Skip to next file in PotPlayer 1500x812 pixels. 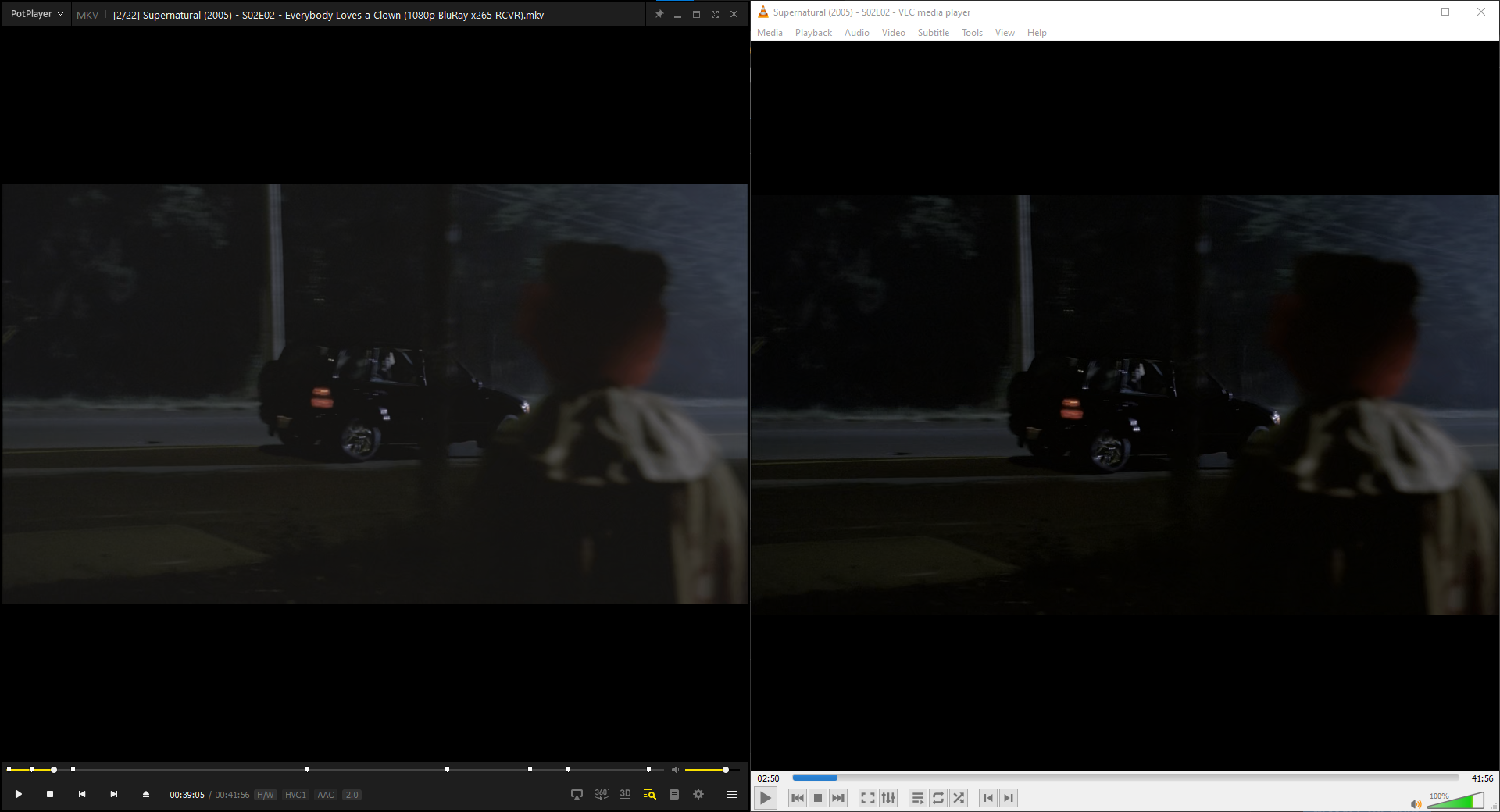click(114, 795)
